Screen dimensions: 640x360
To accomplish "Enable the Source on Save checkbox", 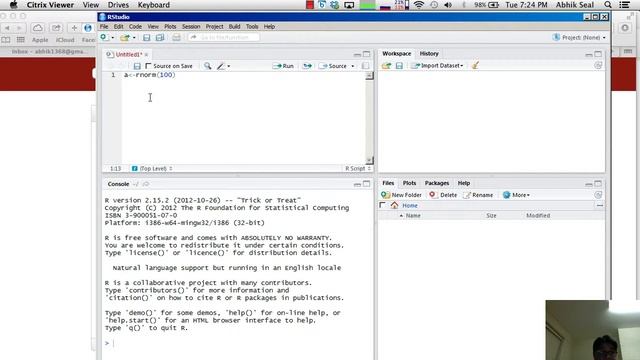I will coord(149,66).
